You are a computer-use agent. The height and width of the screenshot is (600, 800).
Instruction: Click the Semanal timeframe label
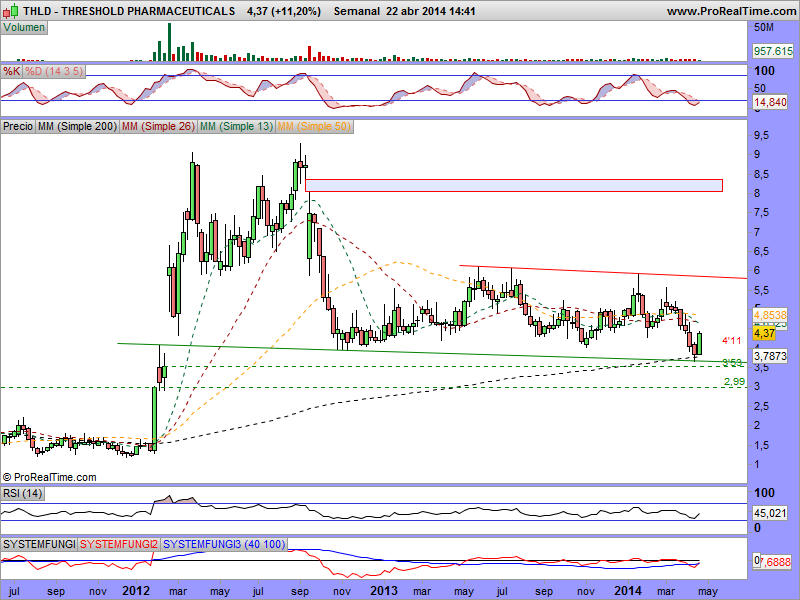pyautogui.click(x=357, y=11)
